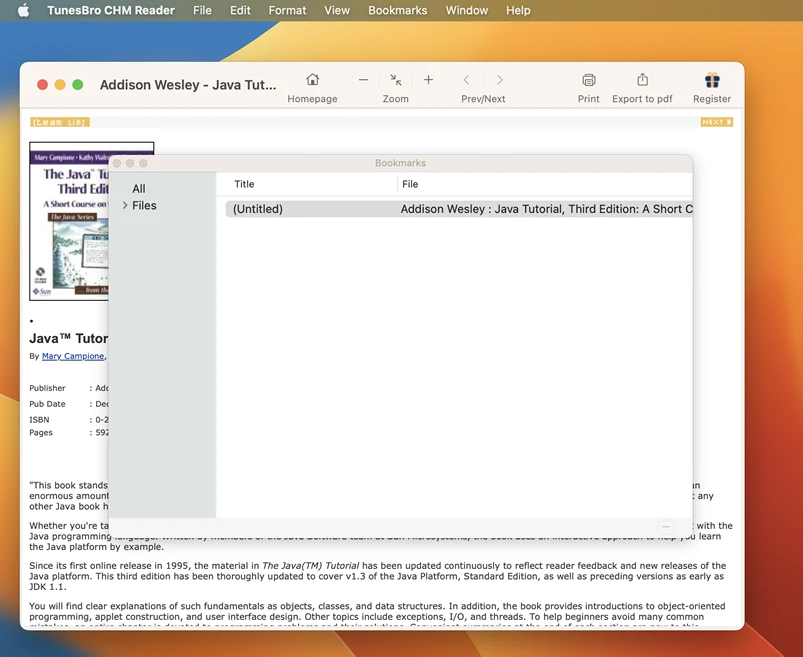
Task: Activate the Files sidebar filter
Action: pos(145,205)
